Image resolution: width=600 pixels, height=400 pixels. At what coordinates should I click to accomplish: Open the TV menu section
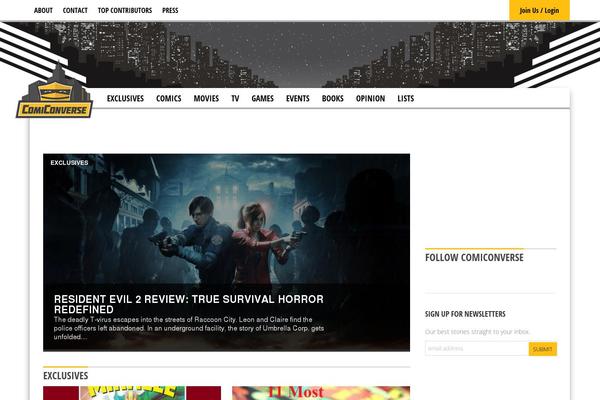coord(235,98)
